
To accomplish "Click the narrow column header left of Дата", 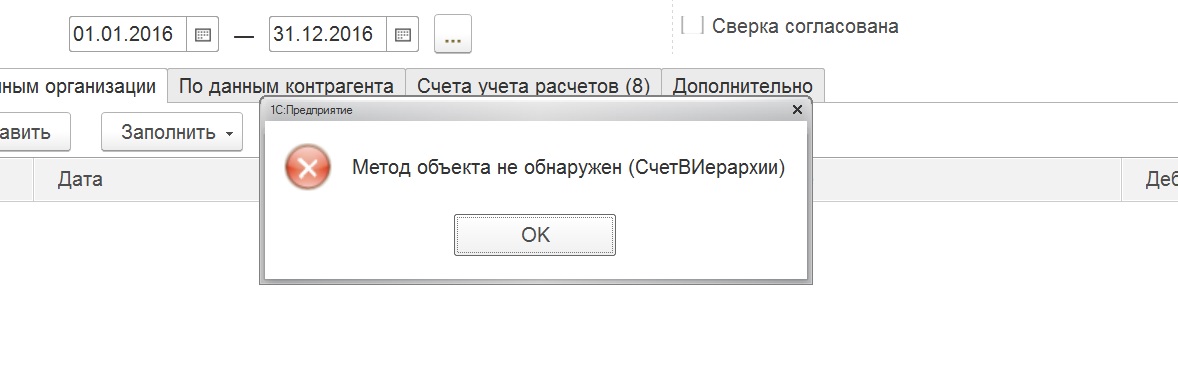I will 17,179.
